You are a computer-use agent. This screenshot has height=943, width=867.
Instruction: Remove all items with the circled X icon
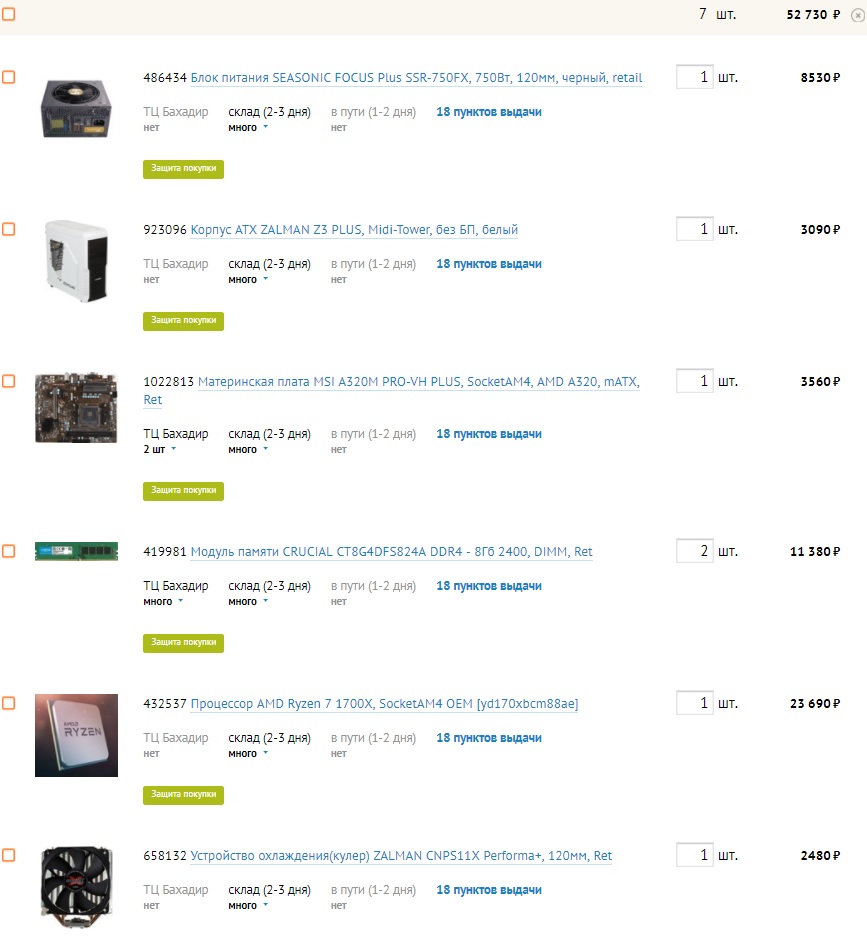pyautogui.click(x=858, y=15)
